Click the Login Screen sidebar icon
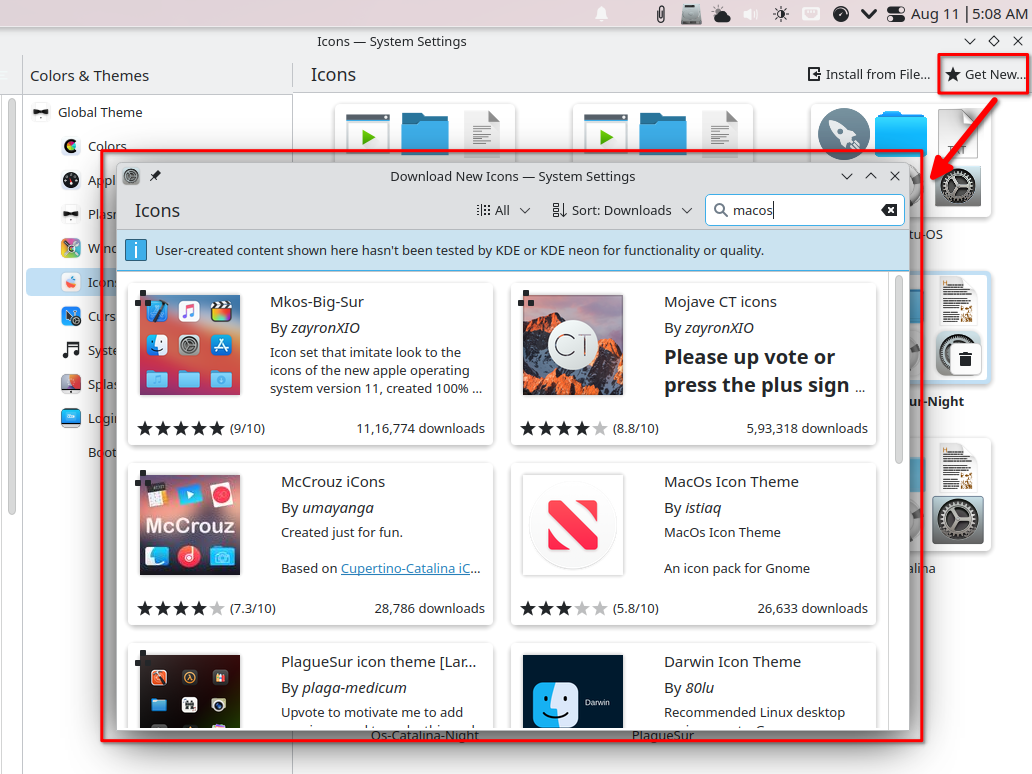Viewport: 1032px width, 774px height. click(x=71, y=418)
